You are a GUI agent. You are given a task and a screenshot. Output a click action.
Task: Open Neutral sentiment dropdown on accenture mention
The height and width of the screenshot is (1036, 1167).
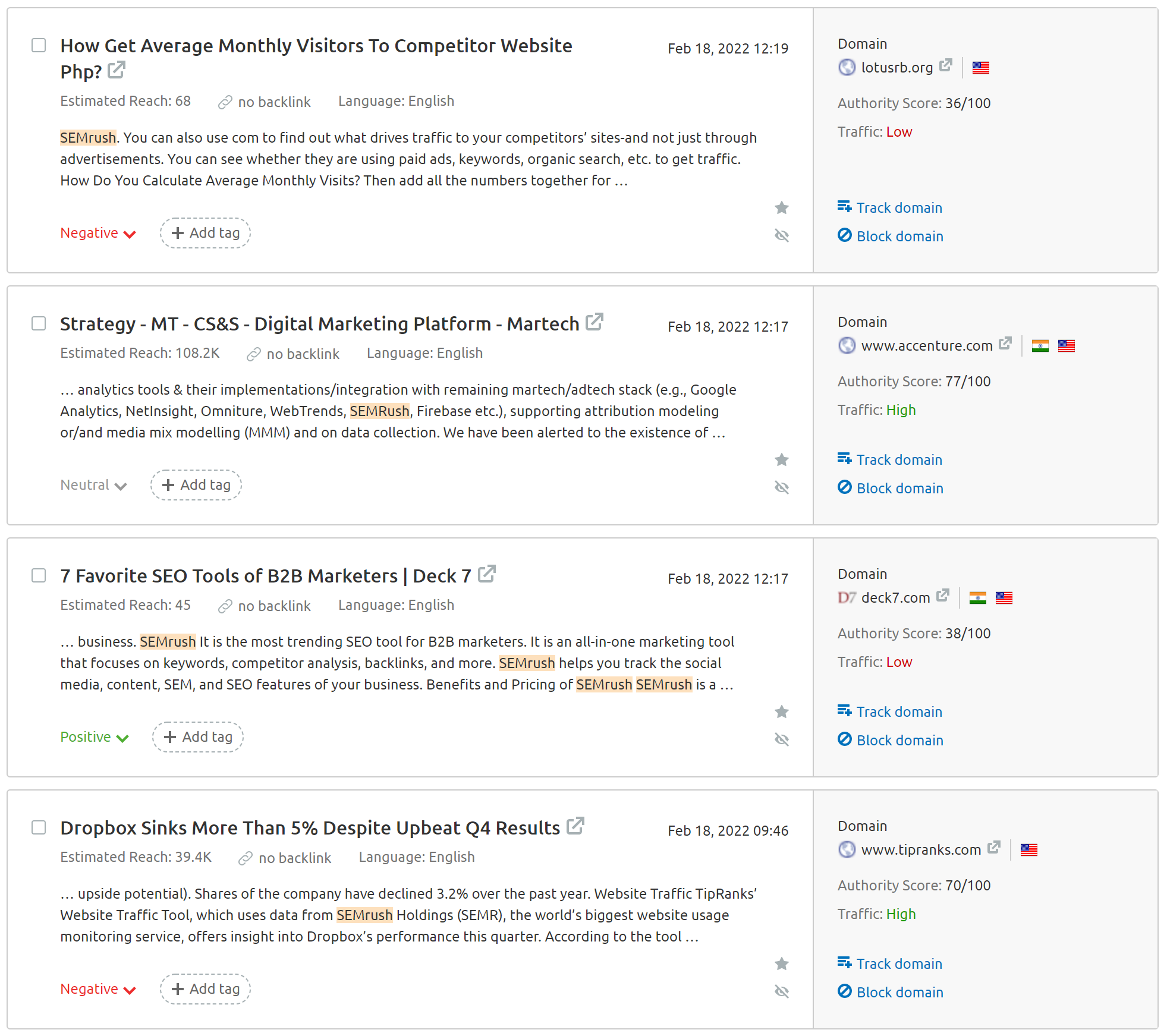[93, 485]
